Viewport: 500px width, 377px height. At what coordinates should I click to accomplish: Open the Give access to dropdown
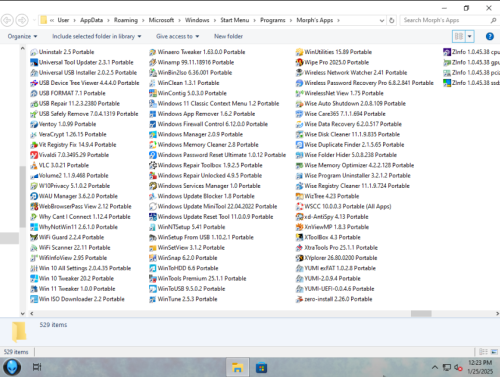(x=177, y=36)
